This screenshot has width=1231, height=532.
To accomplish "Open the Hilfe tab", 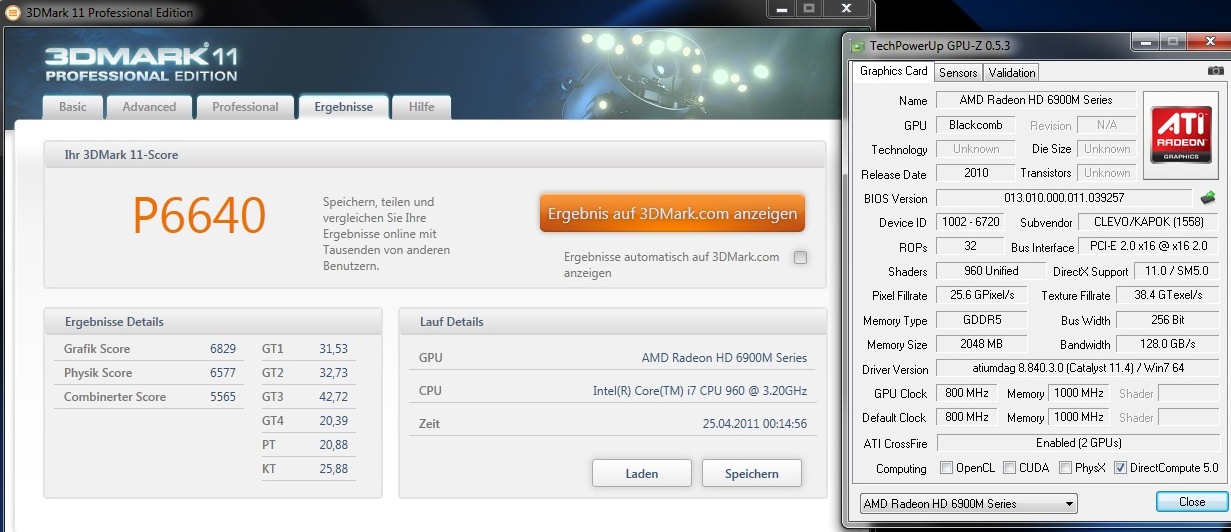I will (x=422, y=107).
